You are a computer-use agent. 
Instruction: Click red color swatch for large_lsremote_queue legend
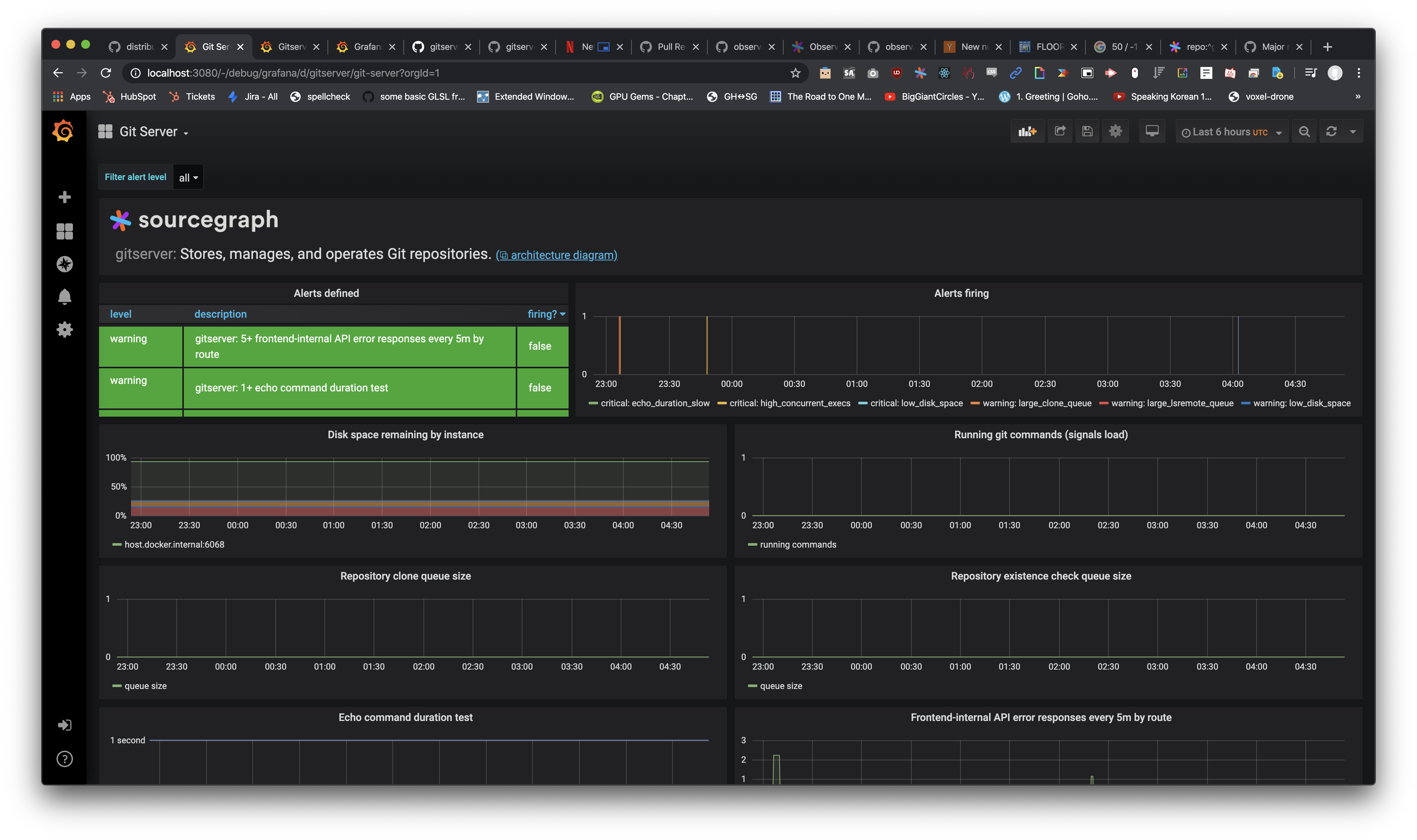(1103, 404)
